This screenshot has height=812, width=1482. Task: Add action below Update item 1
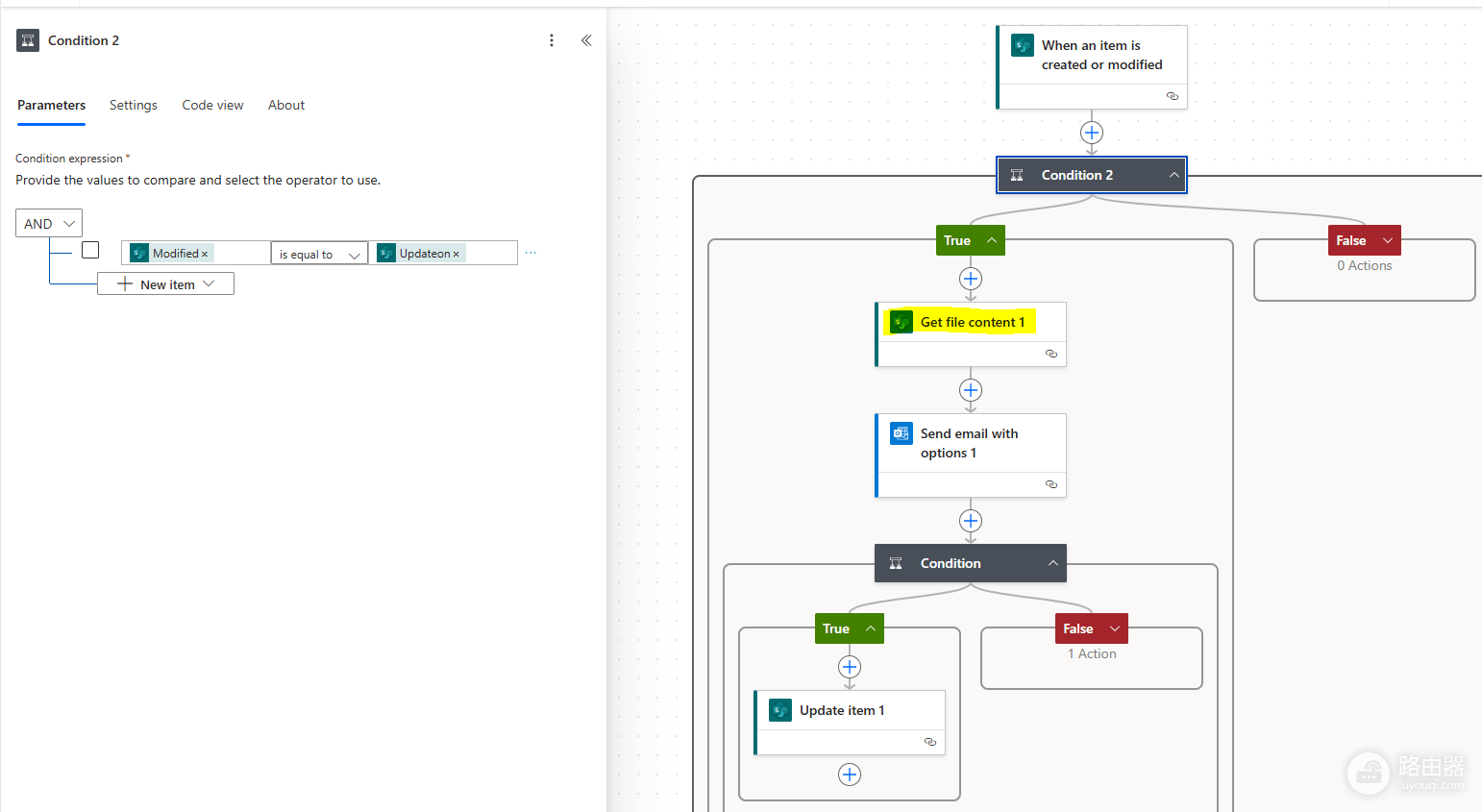coord(850,775)
